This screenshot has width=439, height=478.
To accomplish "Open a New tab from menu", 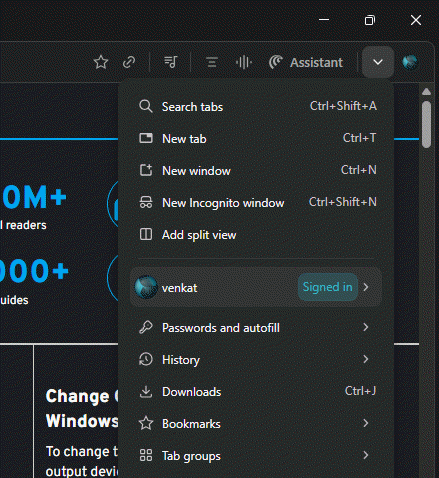I will [256, 139].
